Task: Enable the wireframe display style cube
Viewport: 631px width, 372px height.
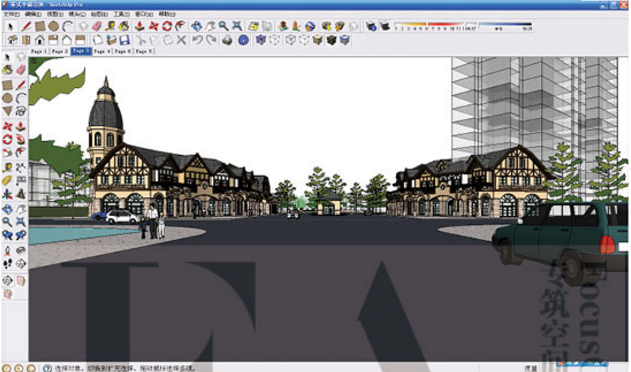Action: pos(274,40)
